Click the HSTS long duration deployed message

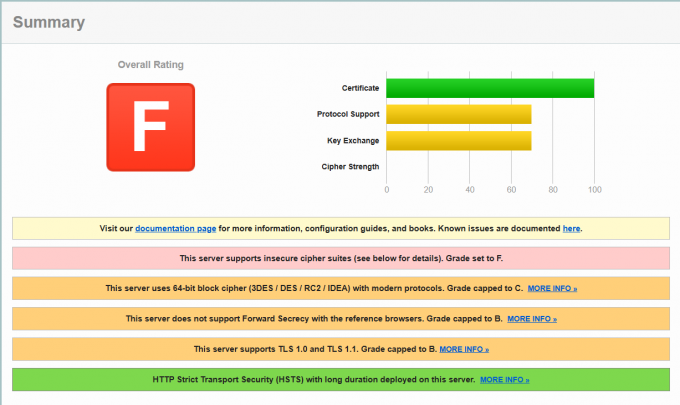click(314, 379)
